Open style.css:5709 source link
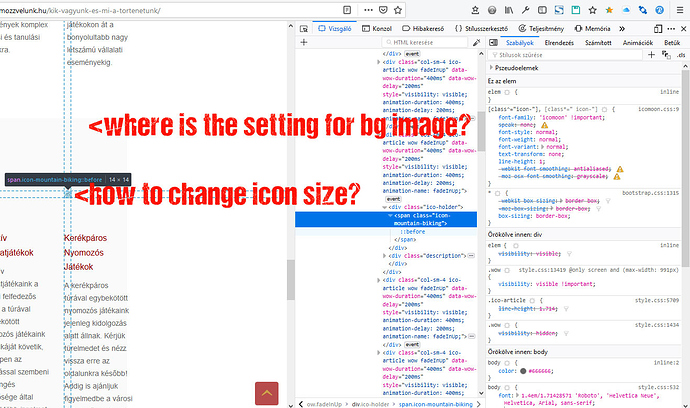690x408 pixels. pos(657,301)
